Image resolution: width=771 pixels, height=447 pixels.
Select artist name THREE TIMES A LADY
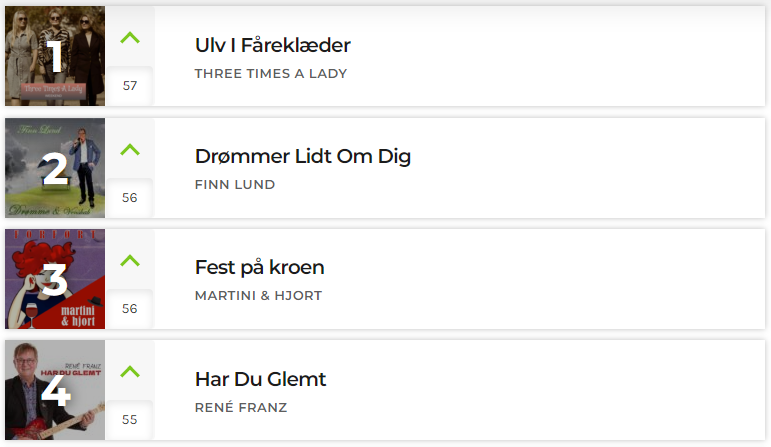click(x=271, y=74)
